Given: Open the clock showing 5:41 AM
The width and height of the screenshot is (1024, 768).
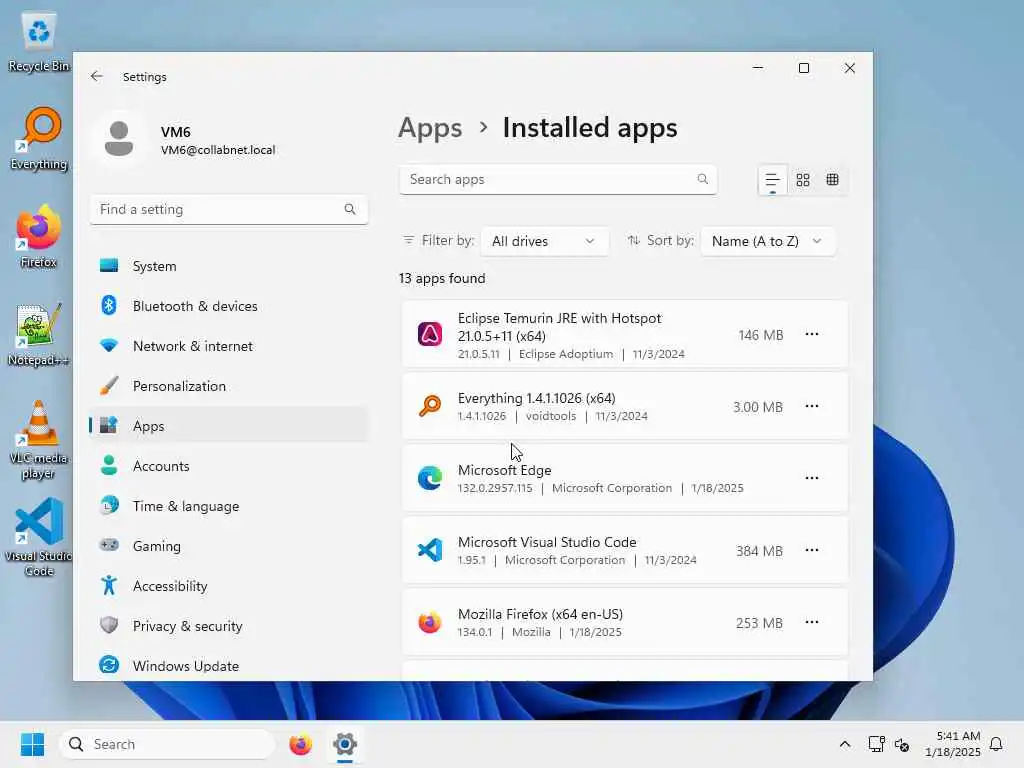Looking at the screenshot, I should coord(953,744).
